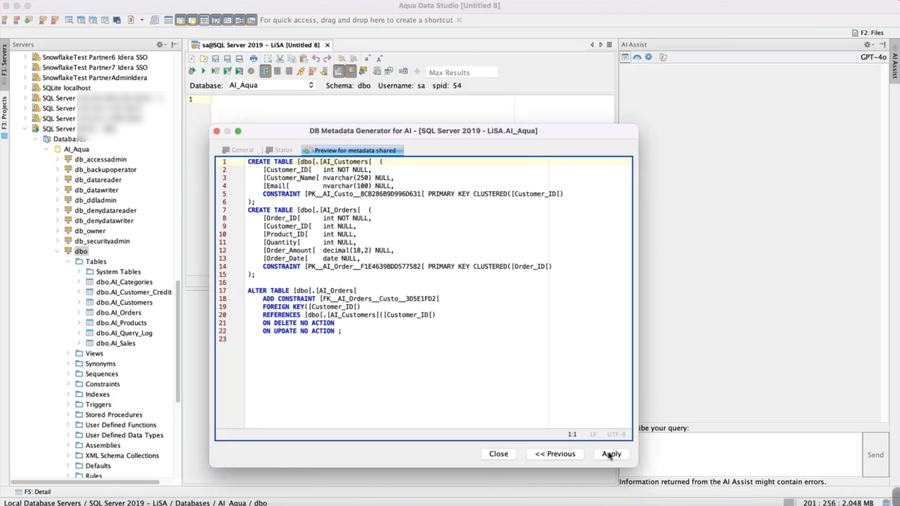Click the green Execute query play icon
Screen dimensions: 900x506
tap(203, 72)
